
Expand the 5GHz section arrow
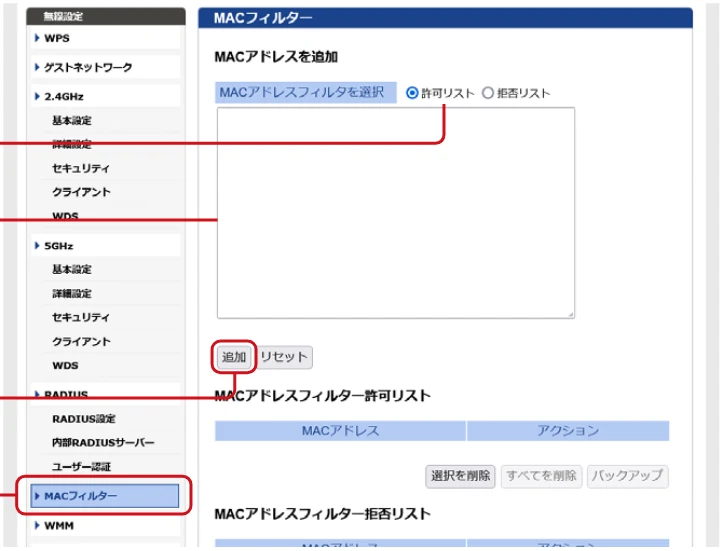pyautogui.click(x=37, y=246)
